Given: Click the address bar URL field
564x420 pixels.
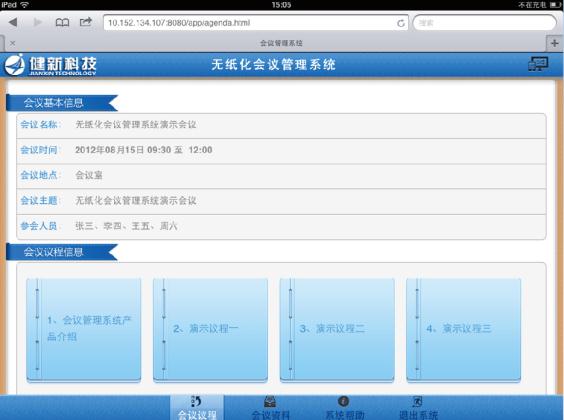Looking at the screenshot, I should tap(256, 23).
